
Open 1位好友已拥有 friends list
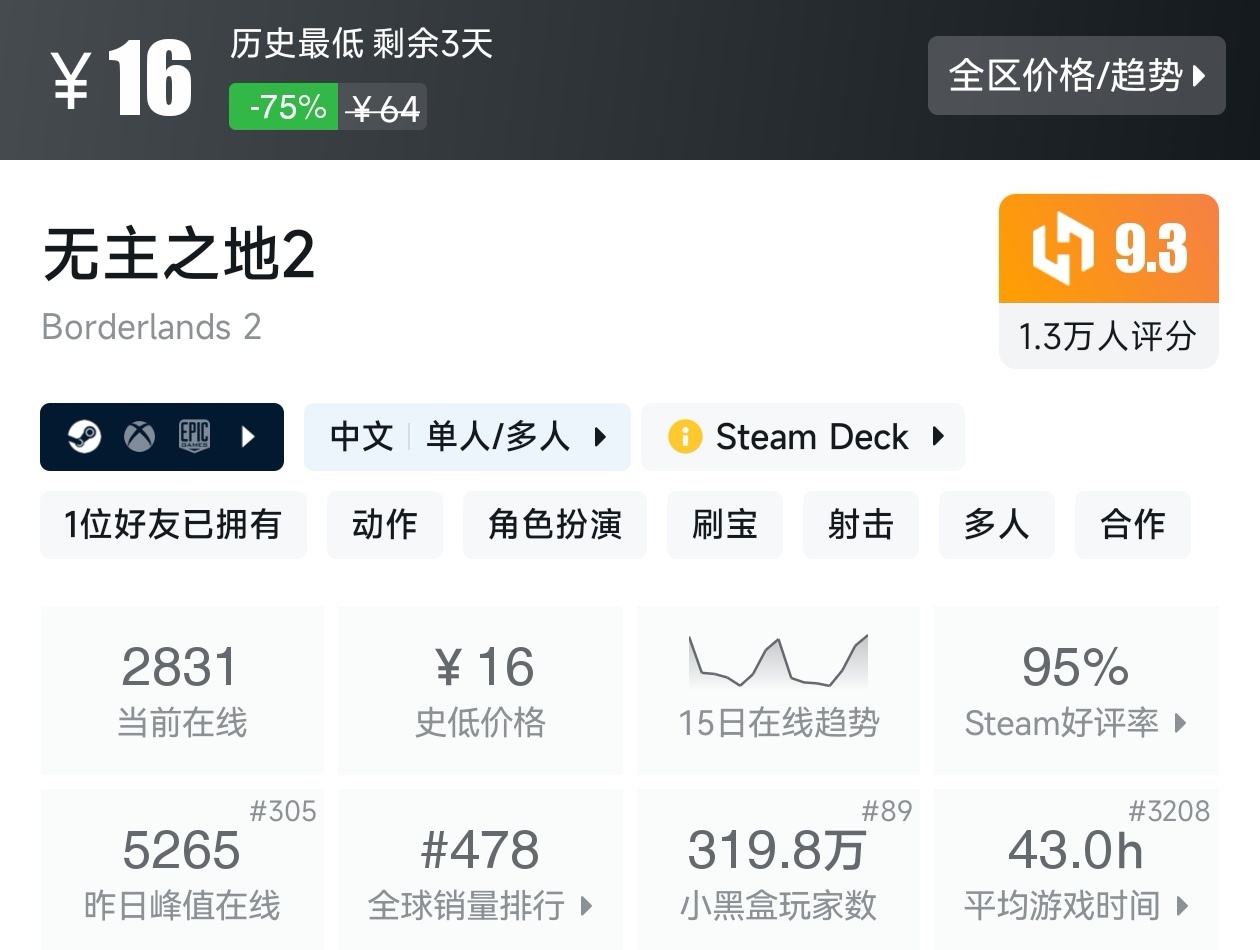[x=173, y=525]
